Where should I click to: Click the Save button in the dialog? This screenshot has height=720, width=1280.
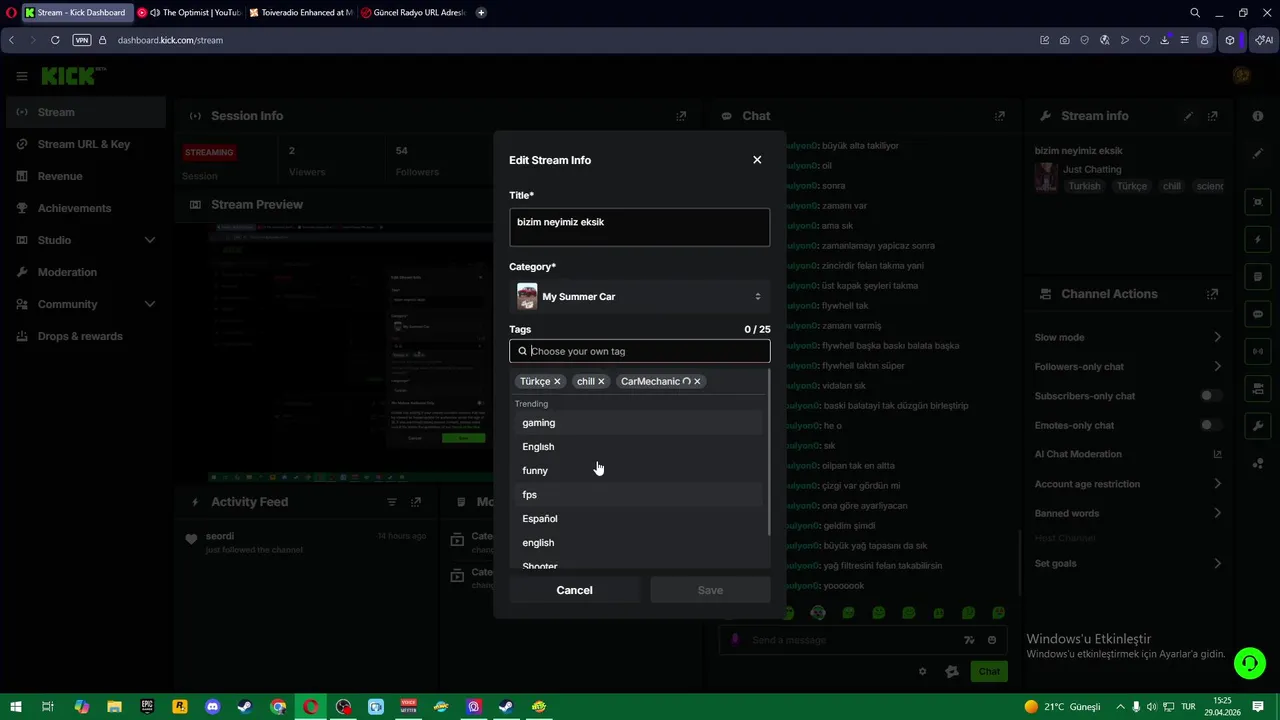[710, 590]
